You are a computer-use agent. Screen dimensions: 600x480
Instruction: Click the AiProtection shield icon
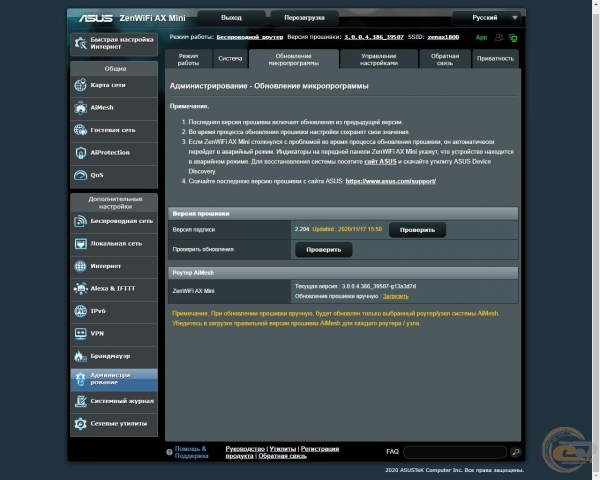(x=80, y=153)
